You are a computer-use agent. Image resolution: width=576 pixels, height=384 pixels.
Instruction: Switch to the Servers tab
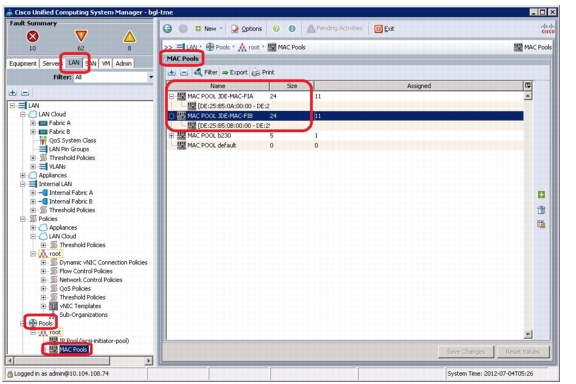50,64
